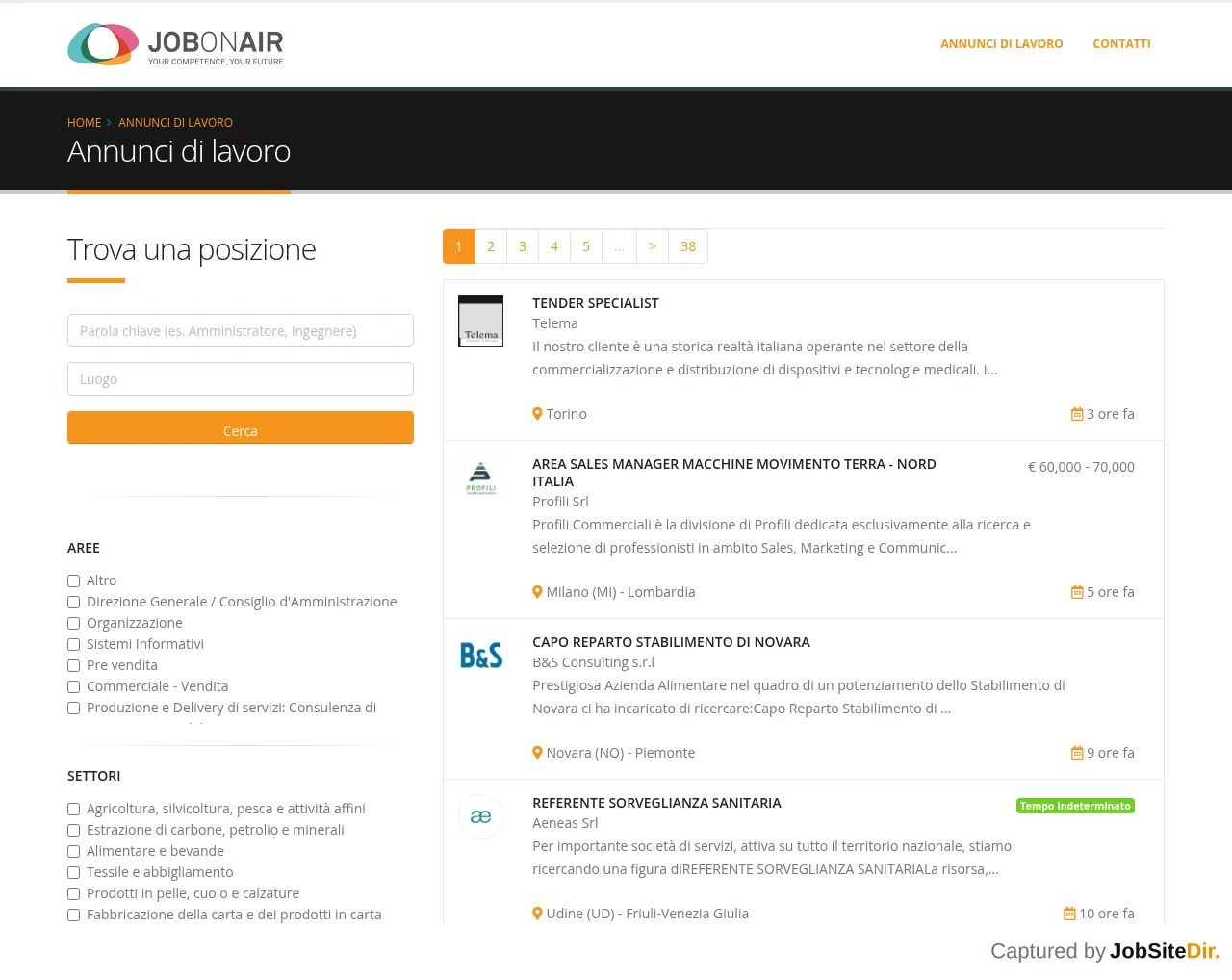This screenshot has height=980, width=1232.
Task: Click the pagination ellipsis button
Action: 619,246
